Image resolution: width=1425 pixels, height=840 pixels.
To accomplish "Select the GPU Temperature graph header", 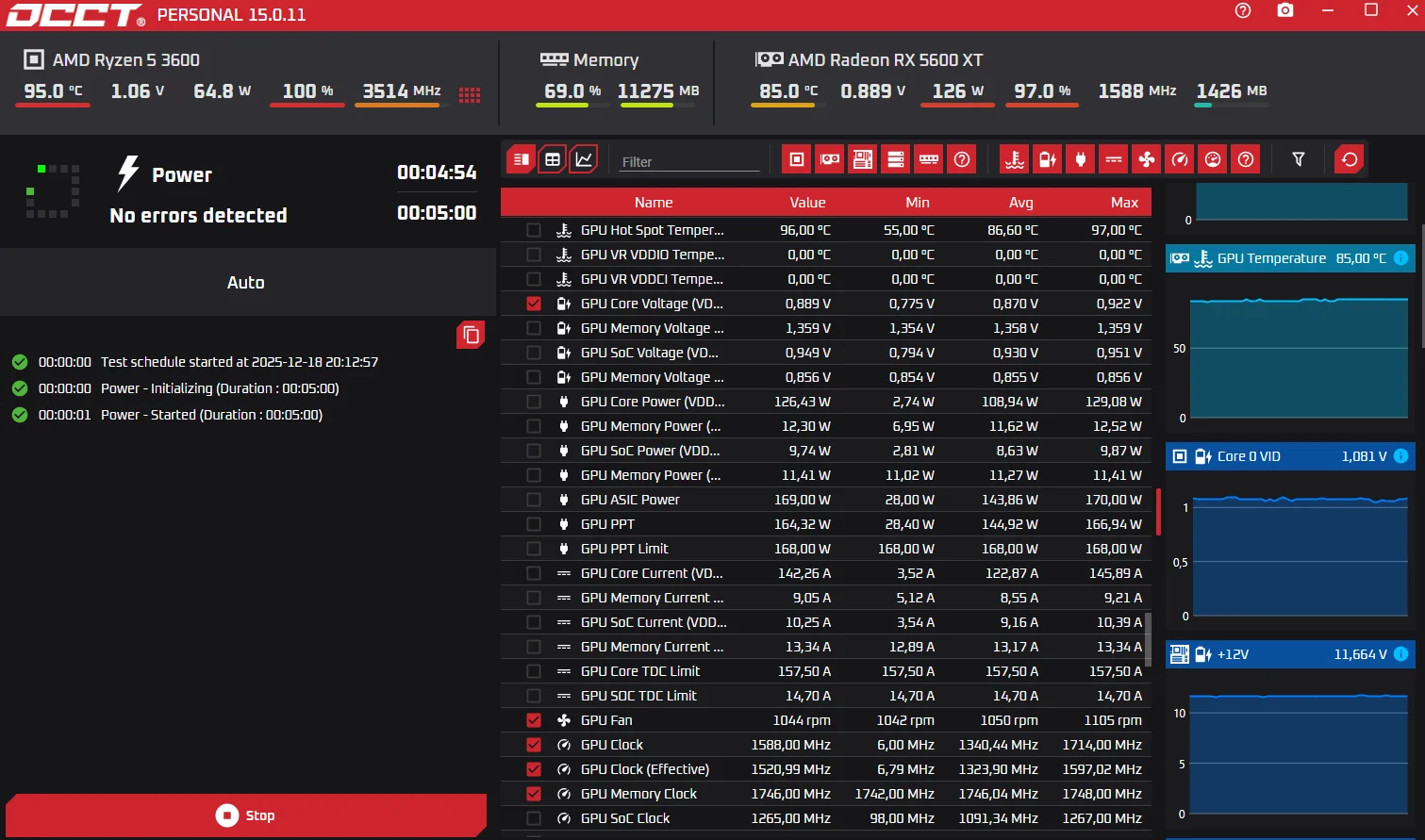I will point(1291,258).
